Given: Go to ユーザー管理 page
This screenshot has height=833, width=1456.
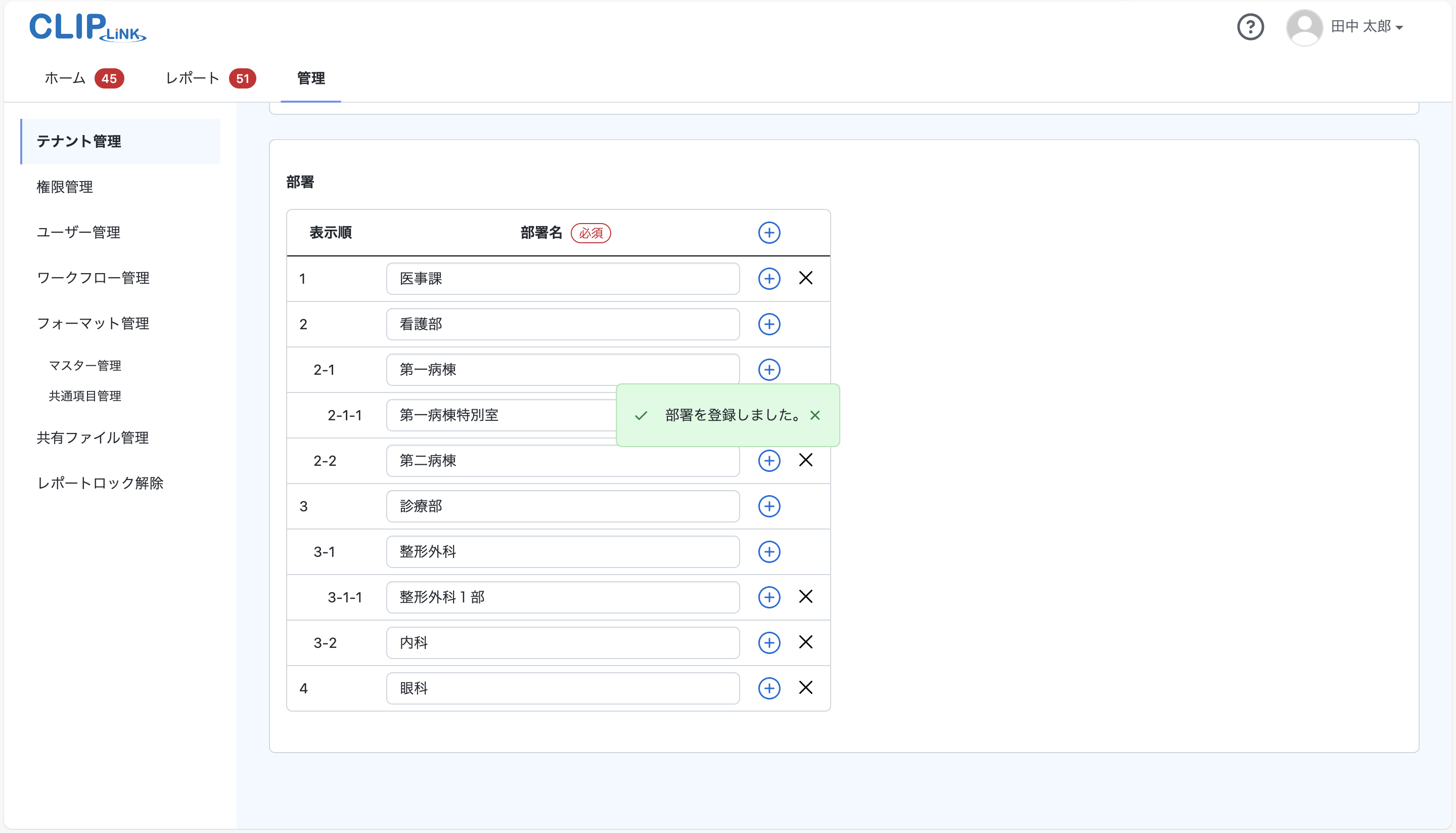Looking at the screenshot, I should coord(78,232).
